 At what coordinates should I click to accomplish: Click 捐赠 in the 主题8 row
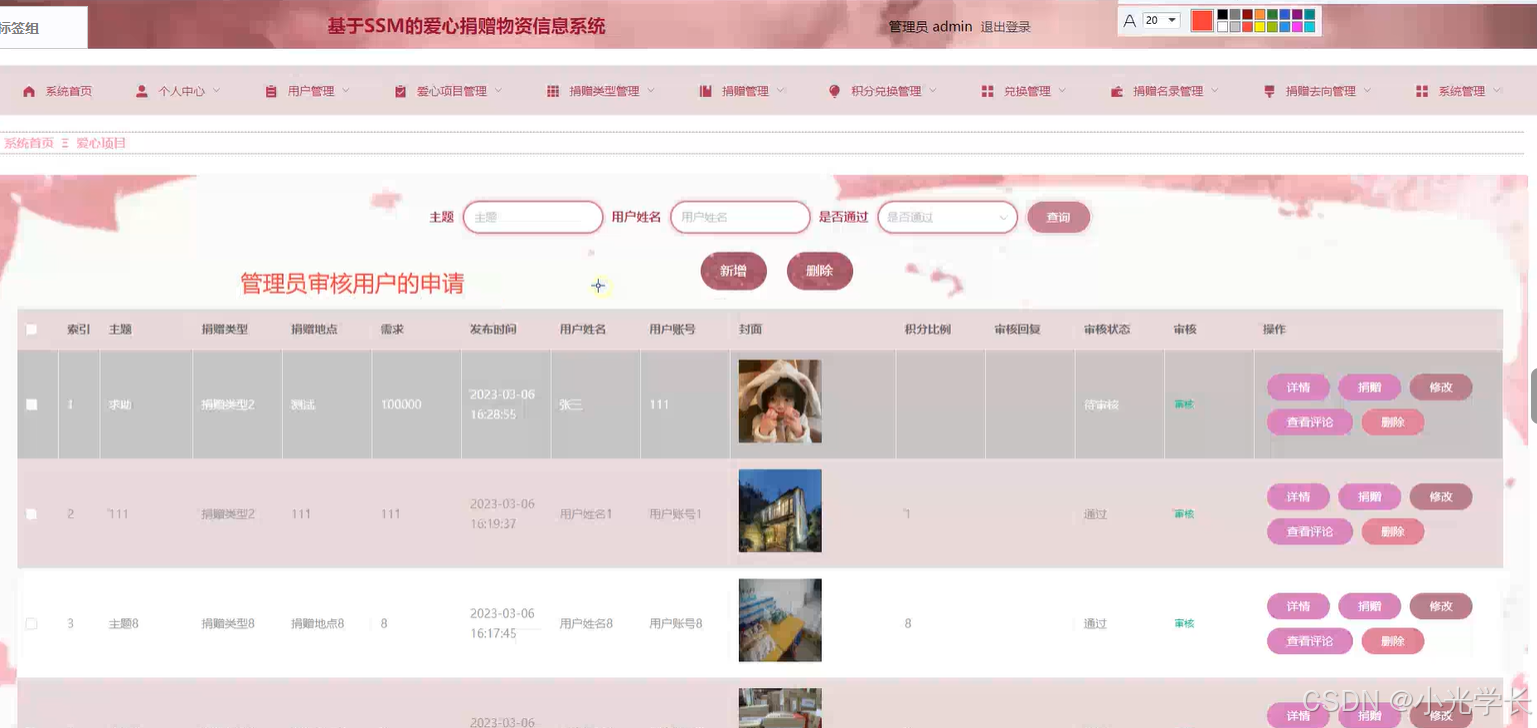[x=1369, y=606]
